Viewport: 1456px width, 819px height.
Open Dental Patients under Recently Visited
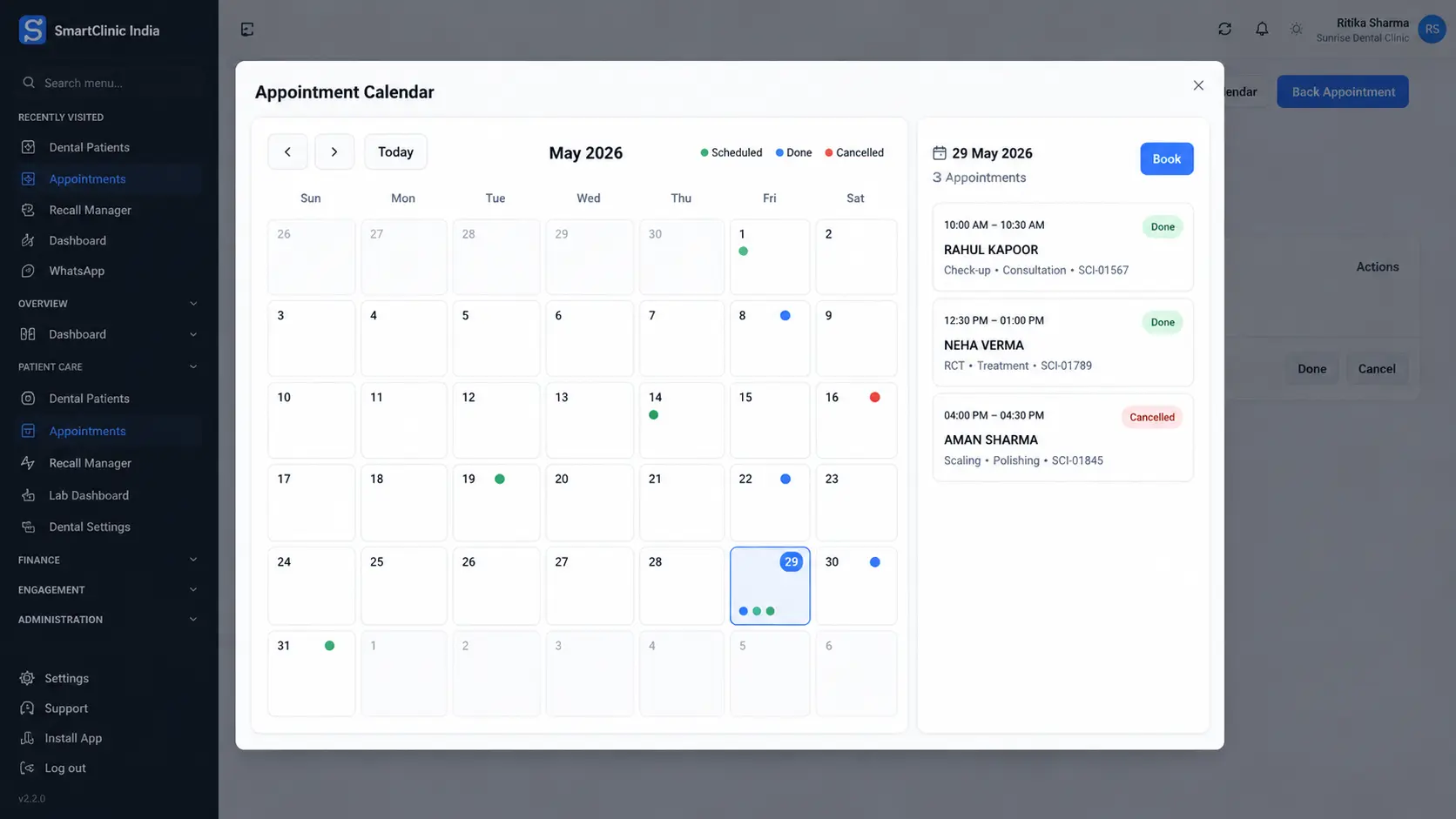(109, 147)
